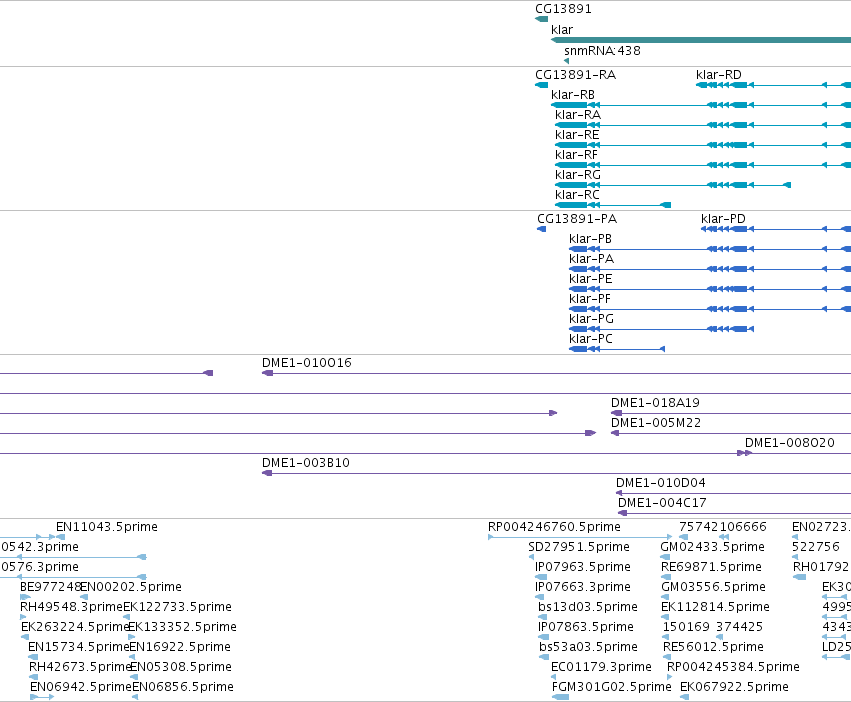851x702 pixels.
Task: Click the DME1-004C17 BAC label
Action: click(663, 504)
